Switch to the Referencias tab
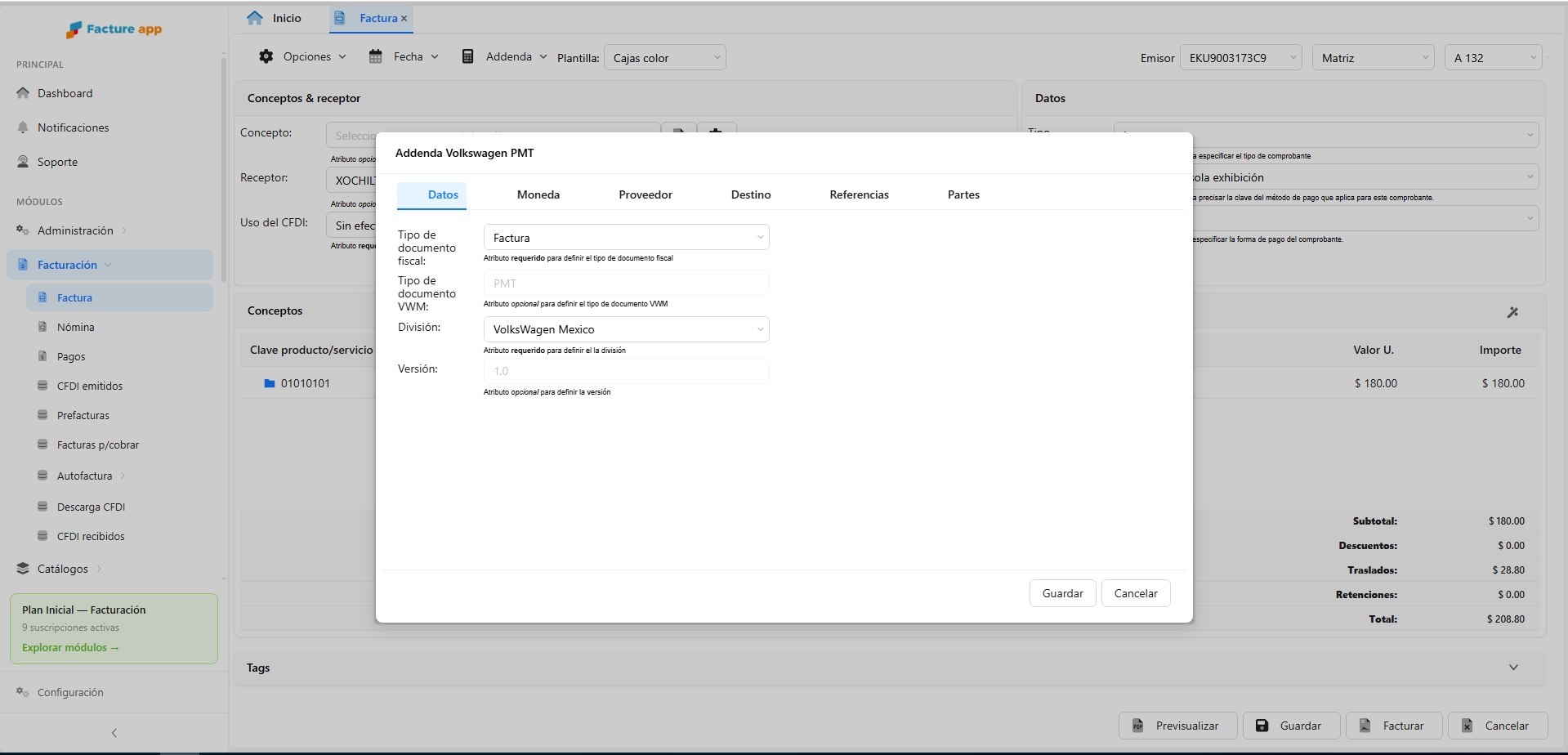1568x755 pixels. click(860, 194)
